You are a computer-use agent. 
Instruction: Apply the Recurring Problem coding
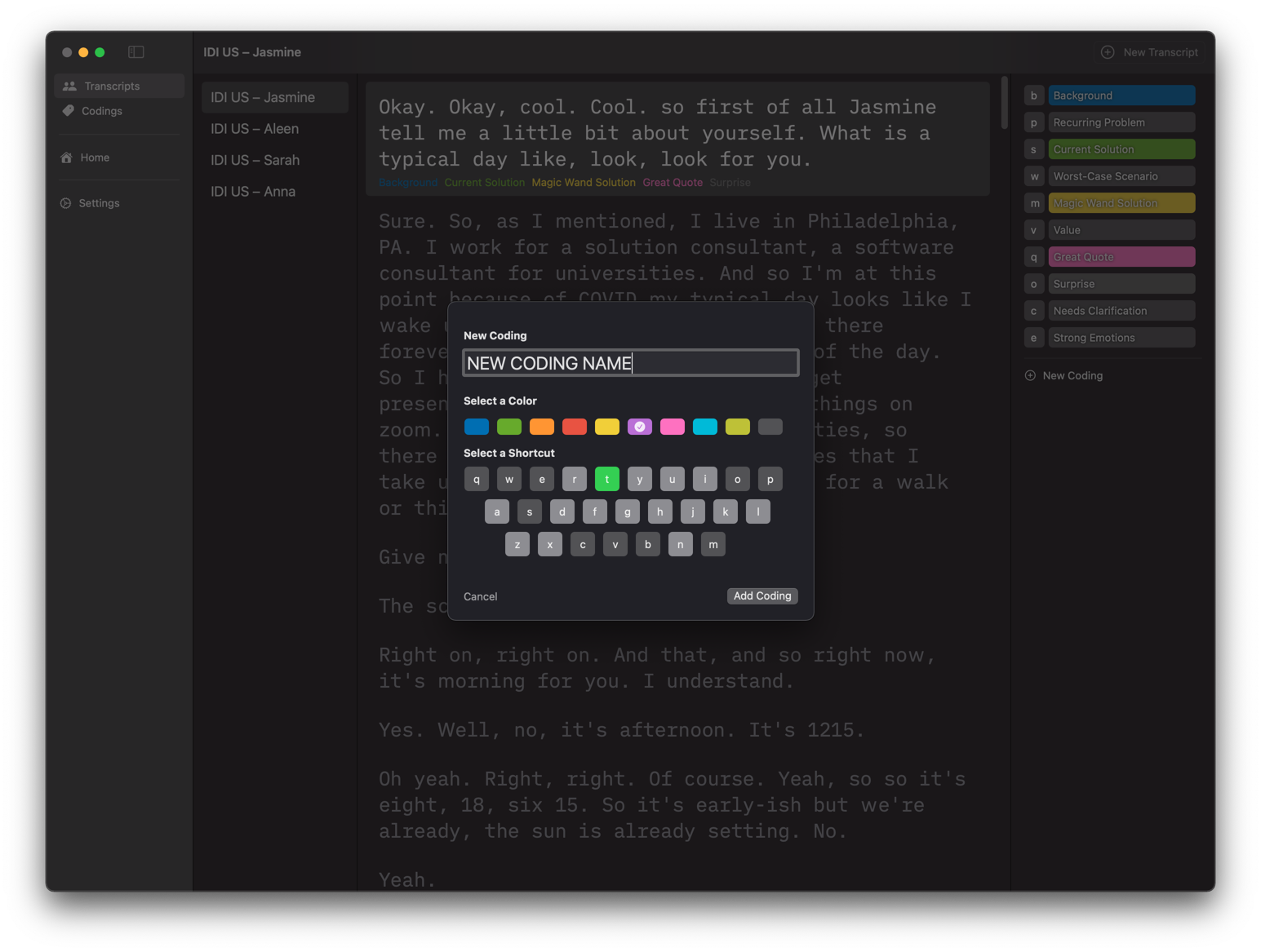coord(1121,122)
